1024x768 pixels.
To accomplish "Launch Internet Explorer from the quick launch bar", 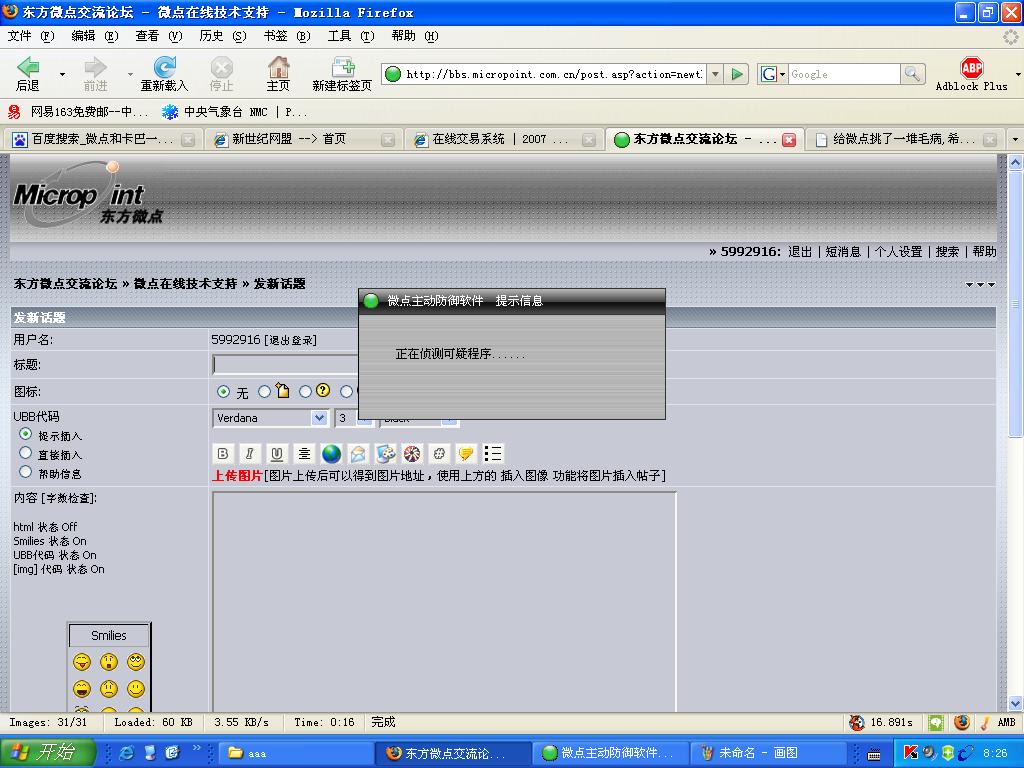I will [127, 752].
